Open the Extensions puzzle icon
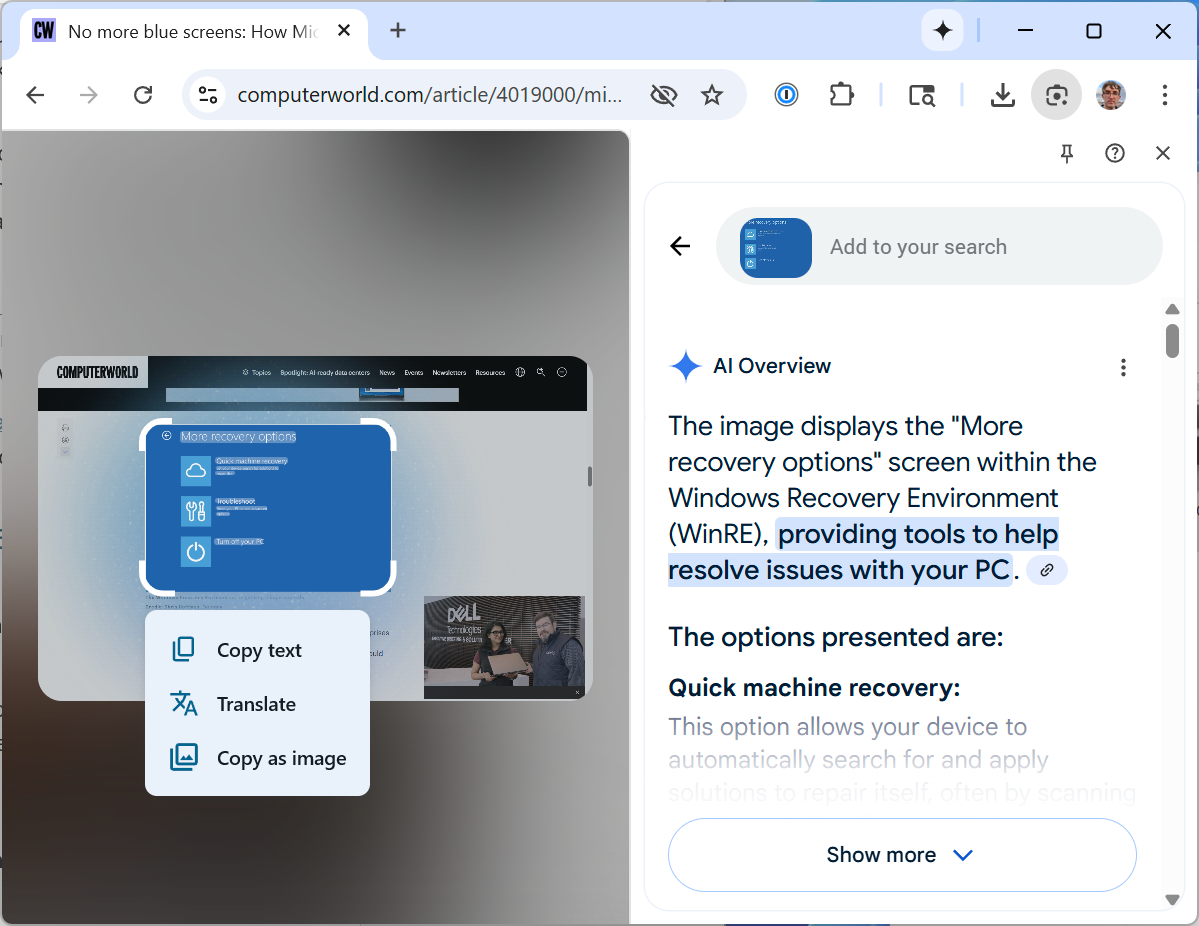Viewport: 1199px width, 926px height. coord(842,95)
